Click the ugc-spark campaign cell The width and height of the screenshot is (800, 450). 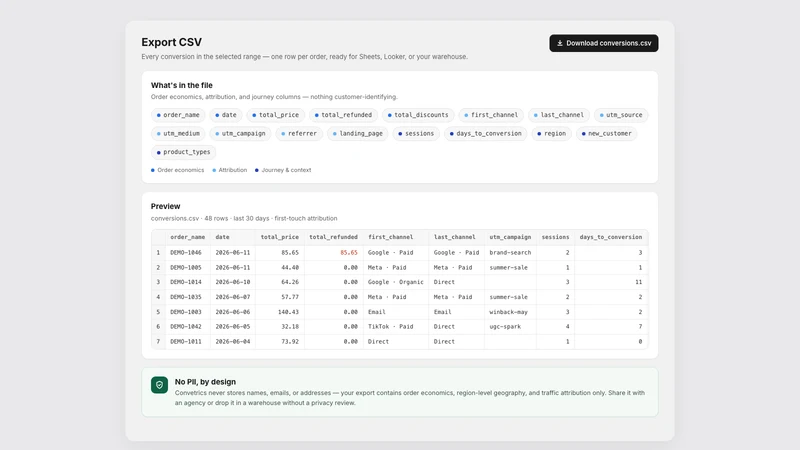[505, 327]
